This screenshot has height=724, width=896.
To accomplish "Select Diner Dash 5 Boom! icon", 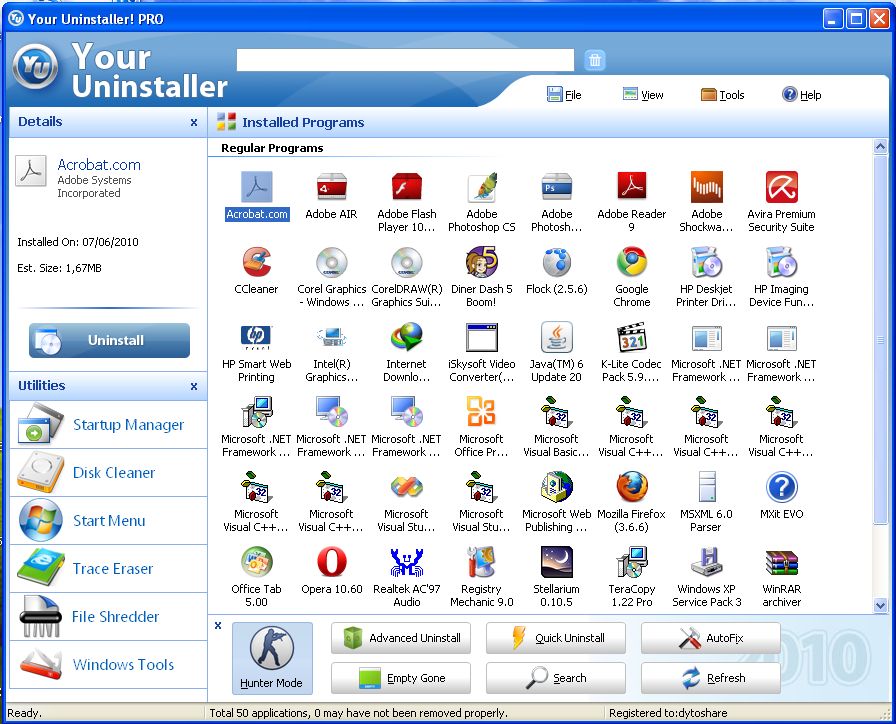I will click(482, 262).
